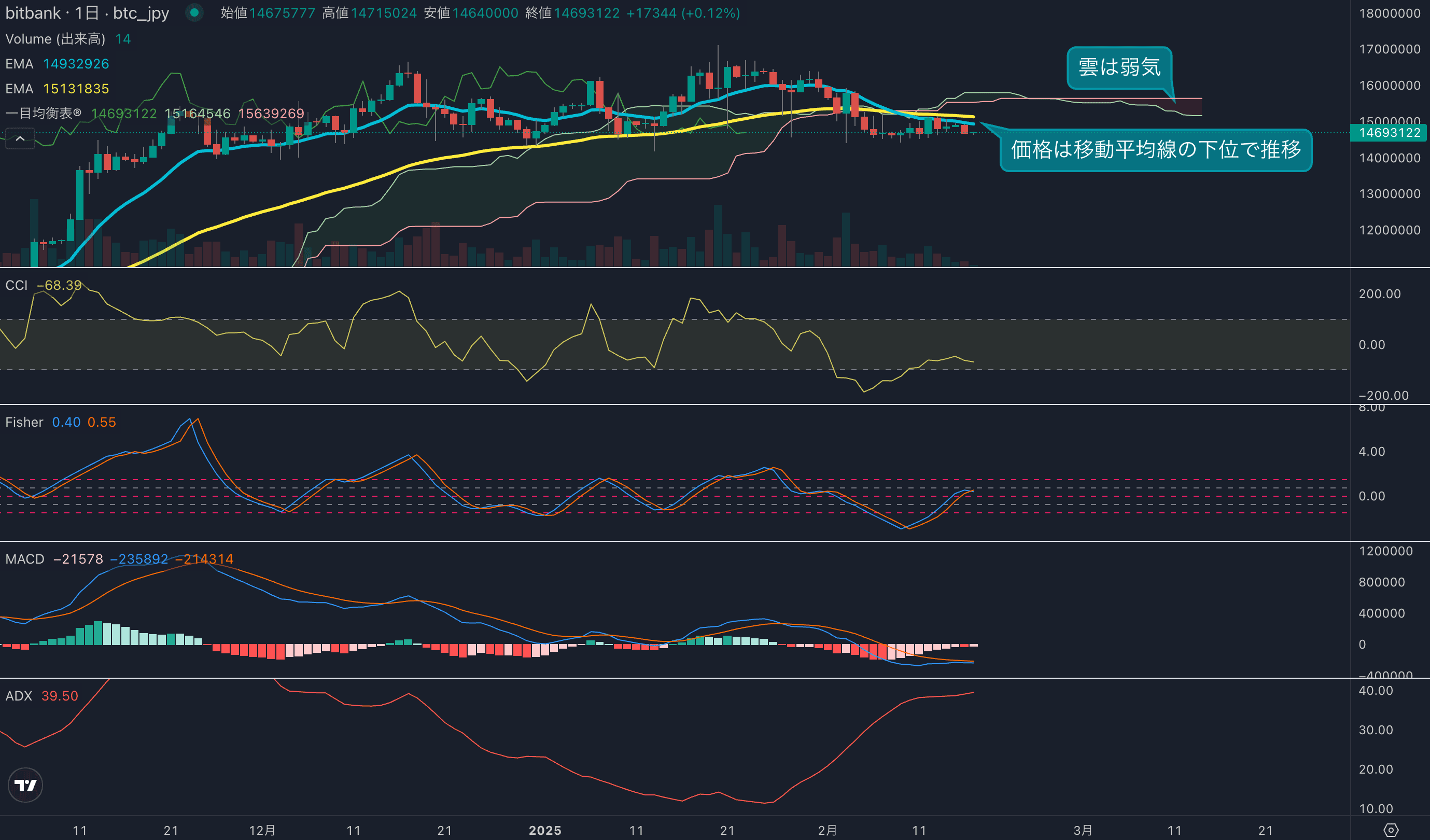Click the MACD indicator label

click(24, 559)
